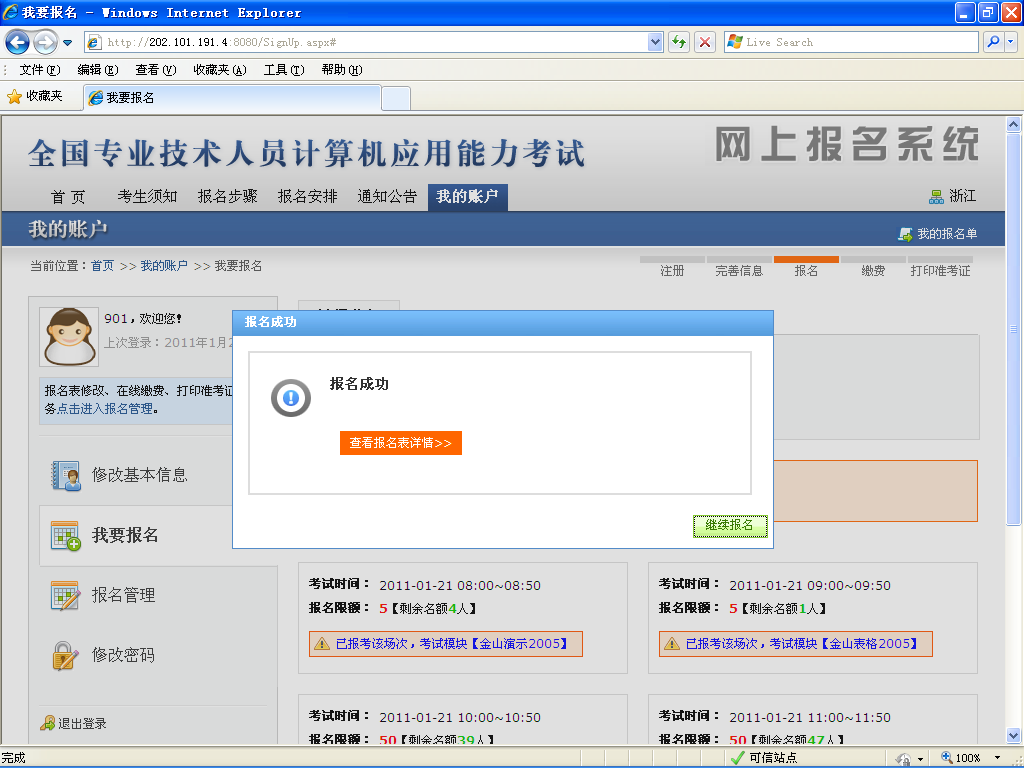Expand the address bar URL dropdown
Image resolution: width=1024 pixels, height=768 pixels.
[x=656, y=42]
